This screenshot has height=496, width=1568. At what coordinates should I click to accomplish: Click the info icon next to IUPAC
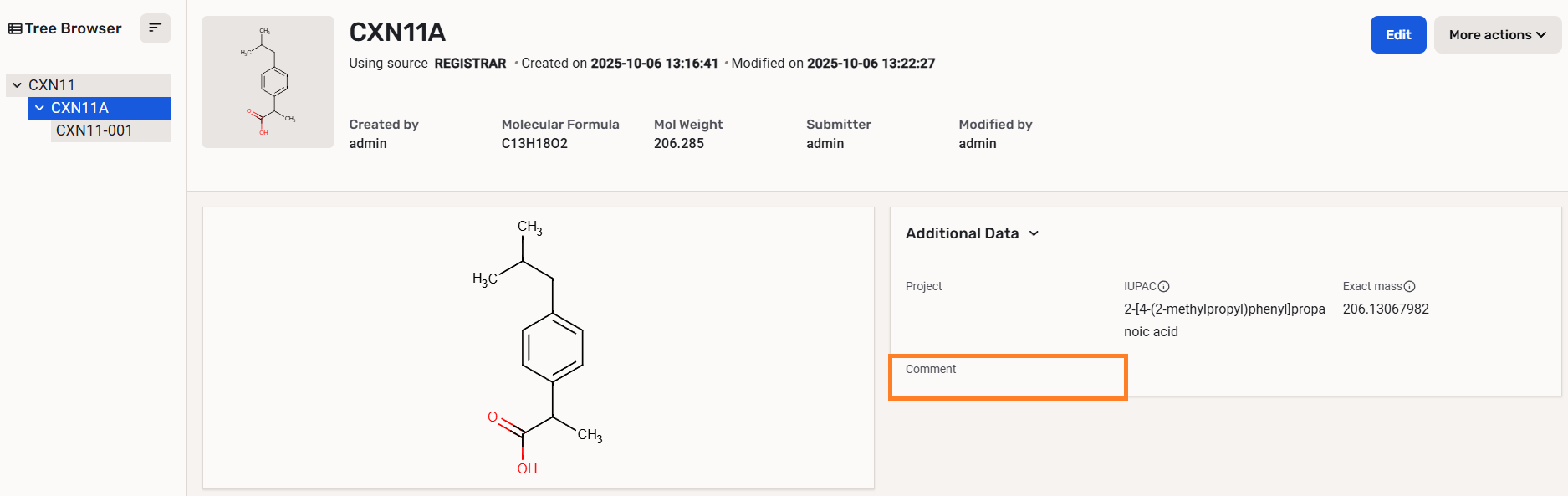click(x=1163, y=286)
